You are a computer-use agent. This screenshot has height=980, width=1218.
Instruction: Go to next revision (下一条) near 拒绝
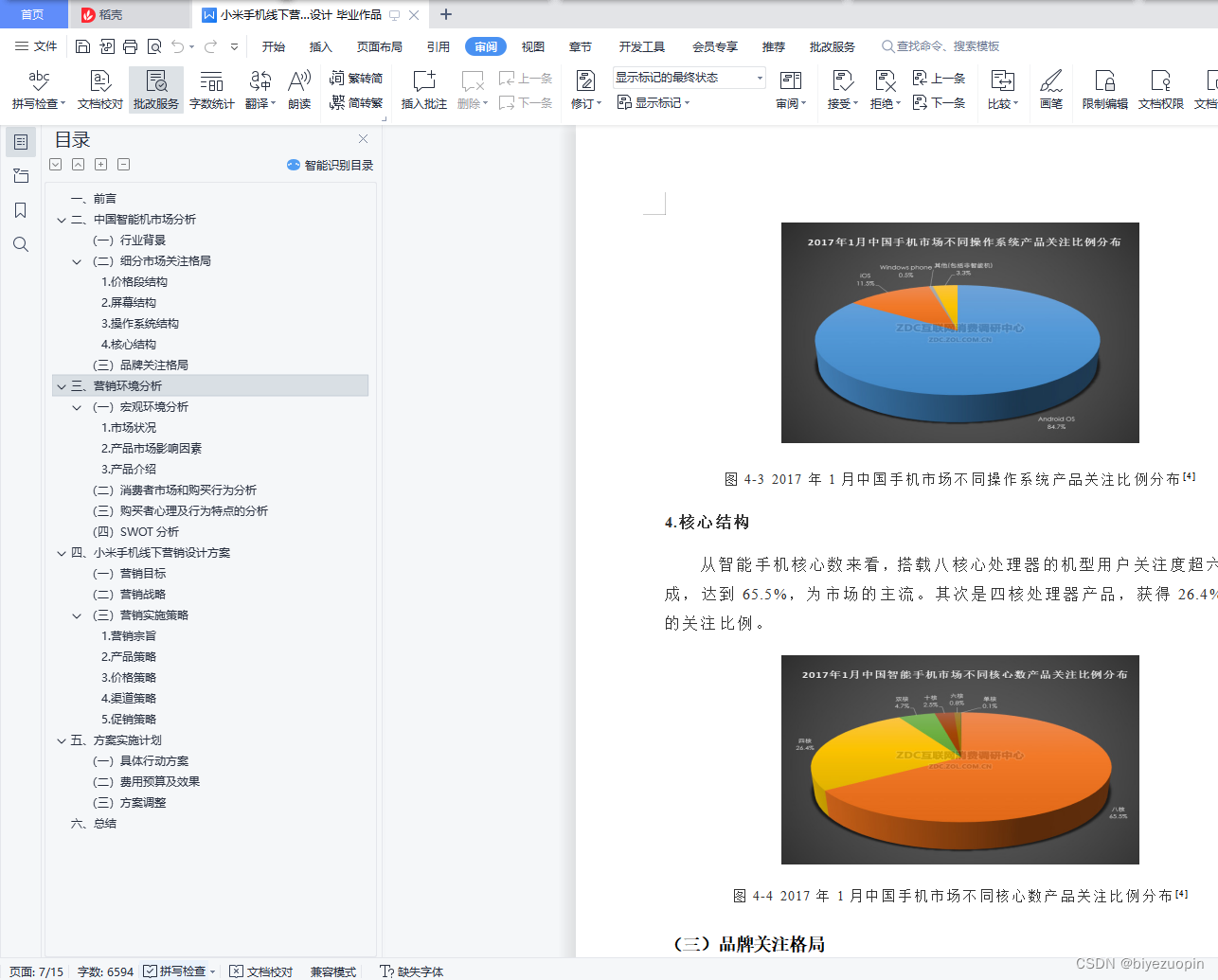tap(939, 102)
